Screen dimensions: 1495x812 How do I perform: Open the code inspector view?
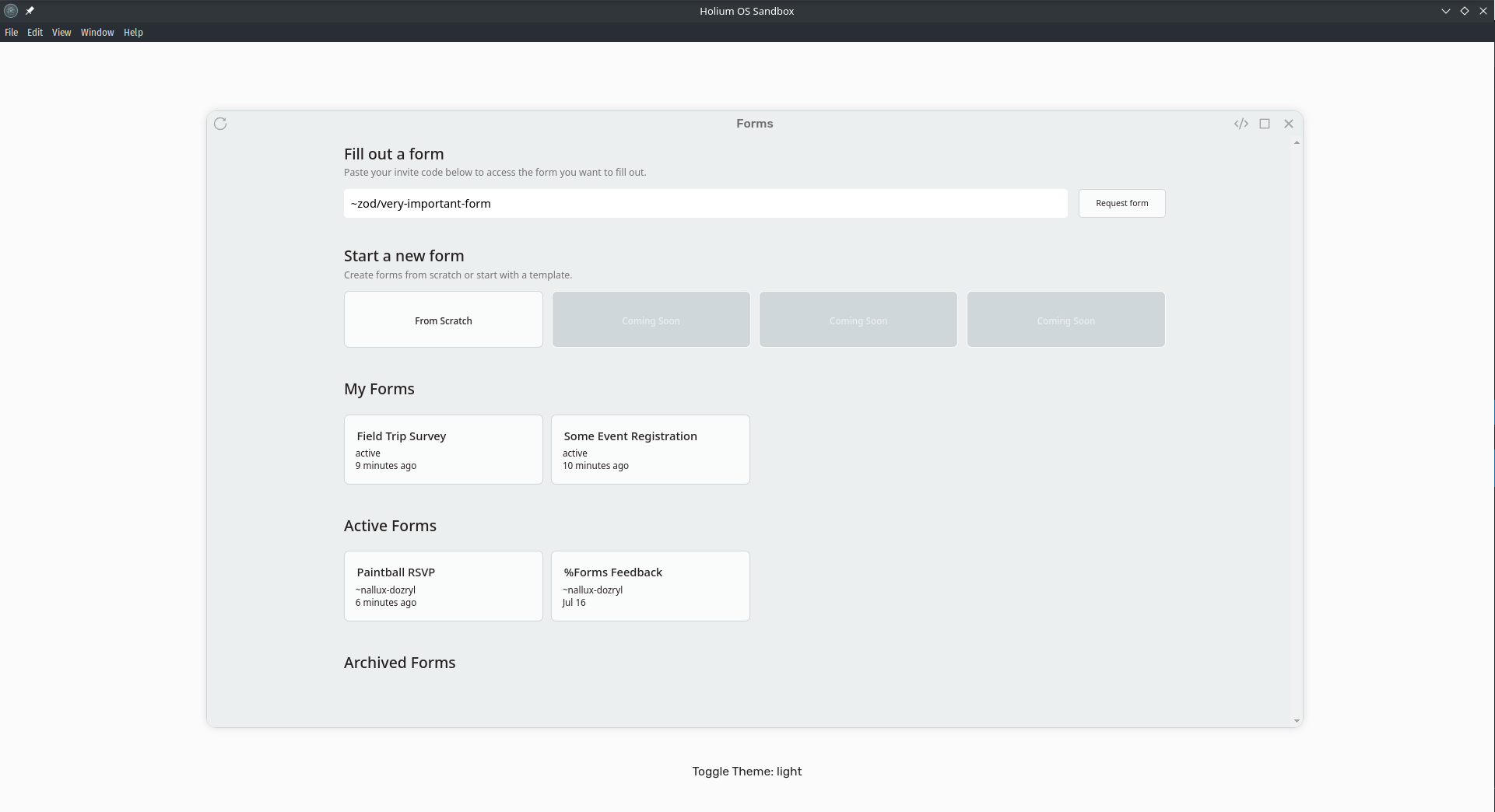coord(1241,124)
